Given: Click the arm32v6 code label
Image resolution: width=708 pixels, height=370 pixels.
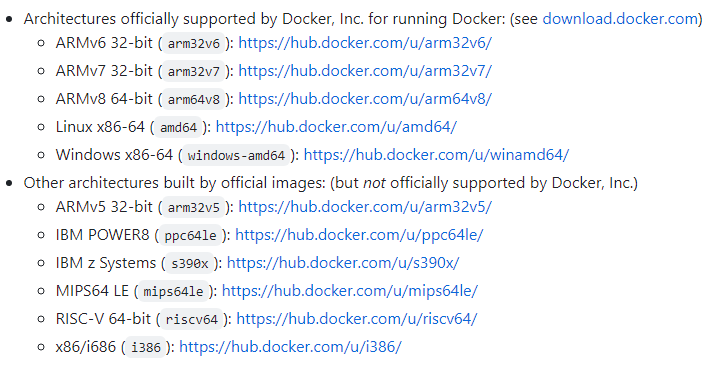Looking at the screenshot, I should point(194,43).
